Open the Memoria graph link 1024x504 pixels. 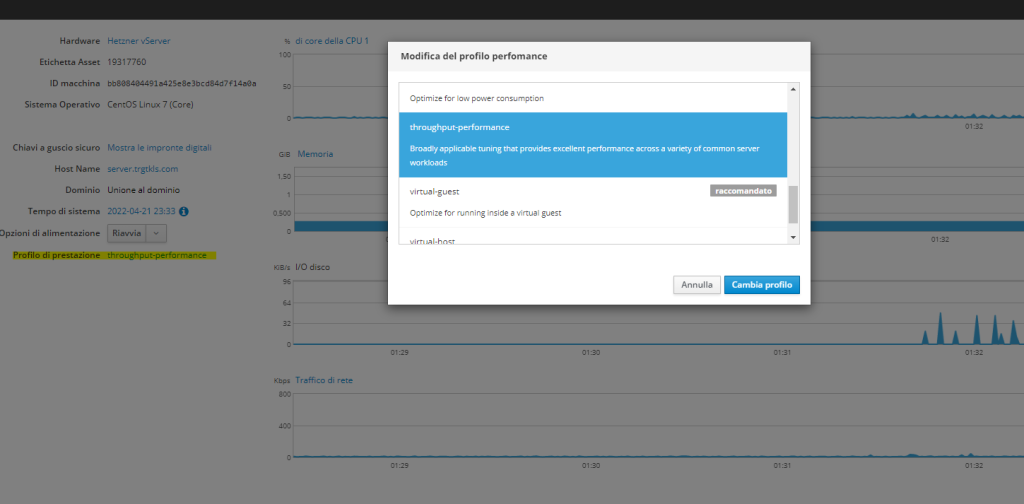[315, 154]
